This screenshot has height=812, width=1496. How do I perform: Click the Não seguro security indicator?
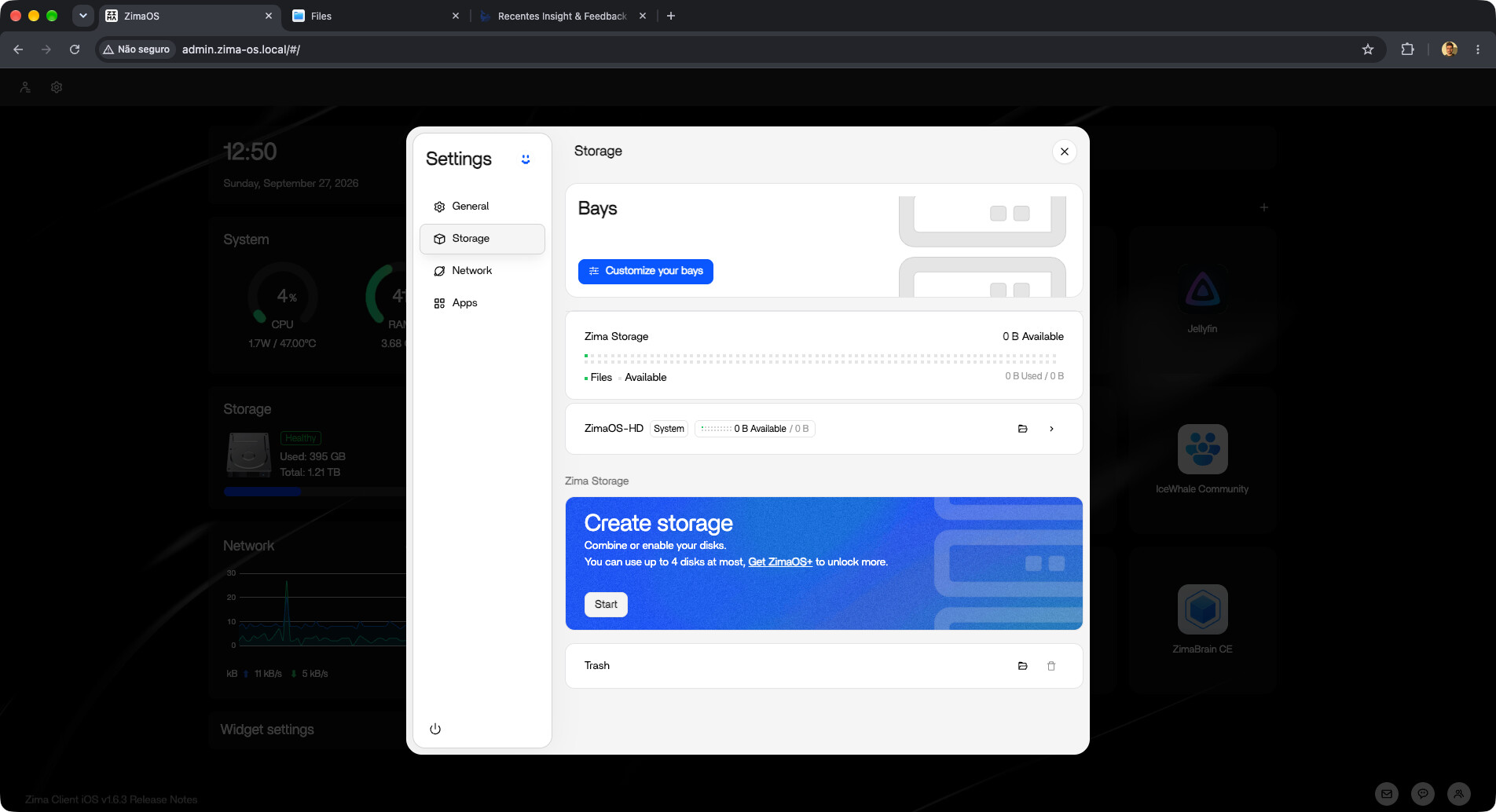(136, 49)
